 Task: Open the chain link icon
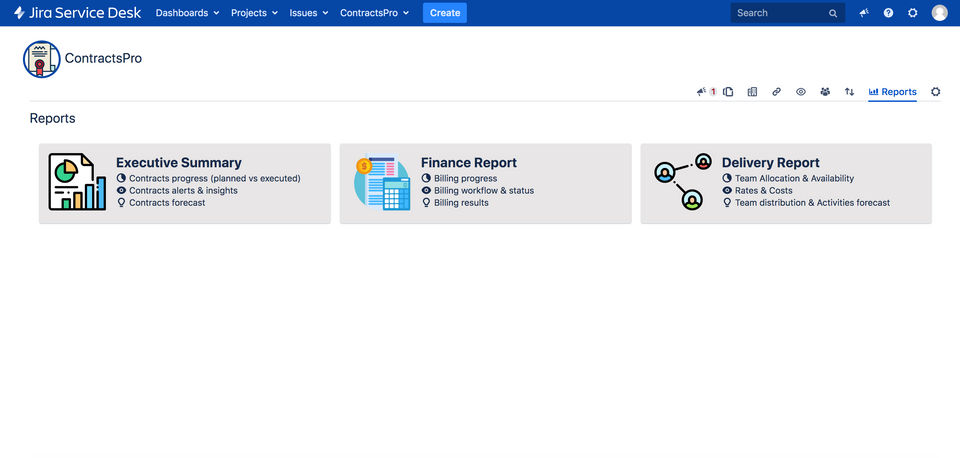tap(776, 92)
